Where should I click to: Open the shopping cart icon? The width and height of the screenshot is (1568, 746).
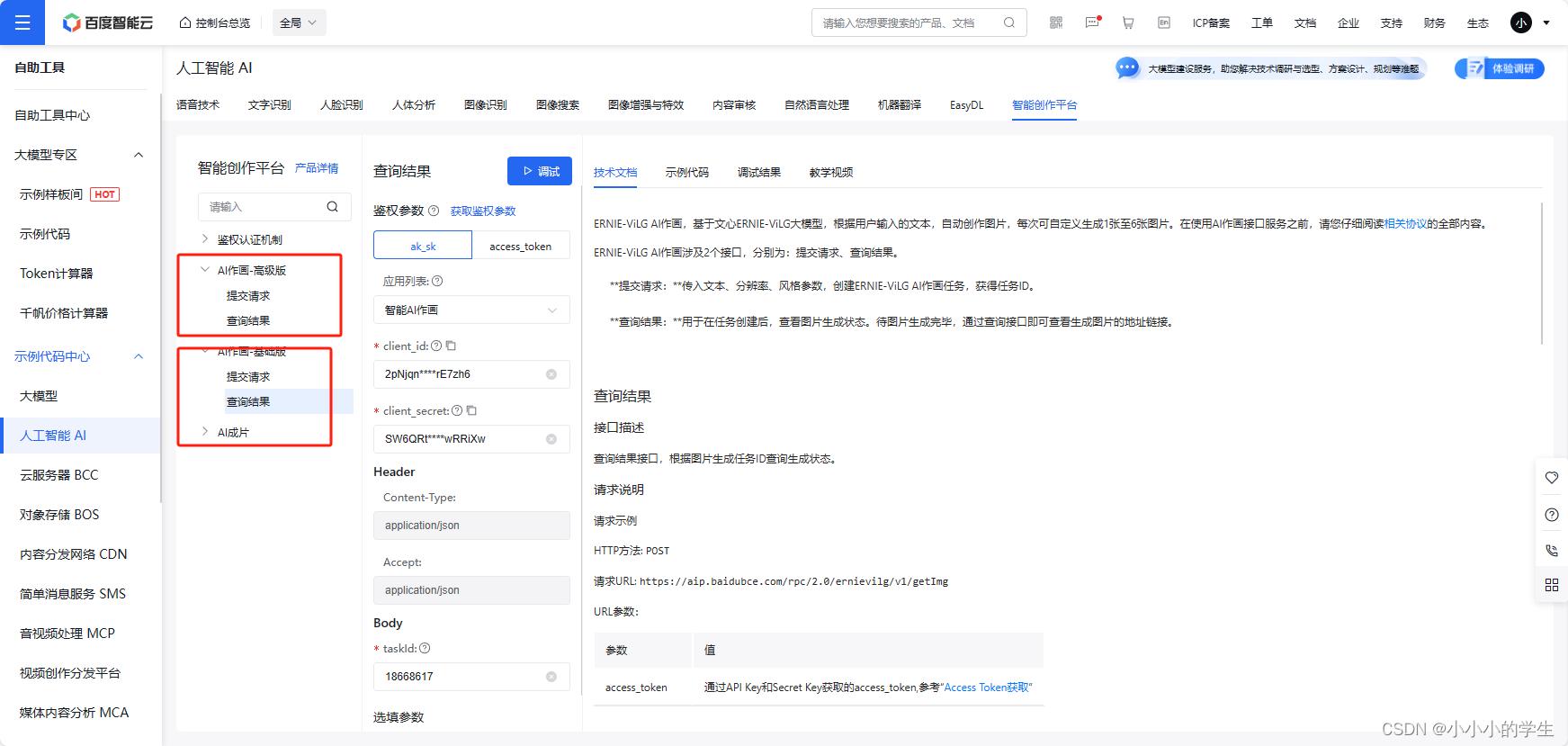pos(1128,22)
